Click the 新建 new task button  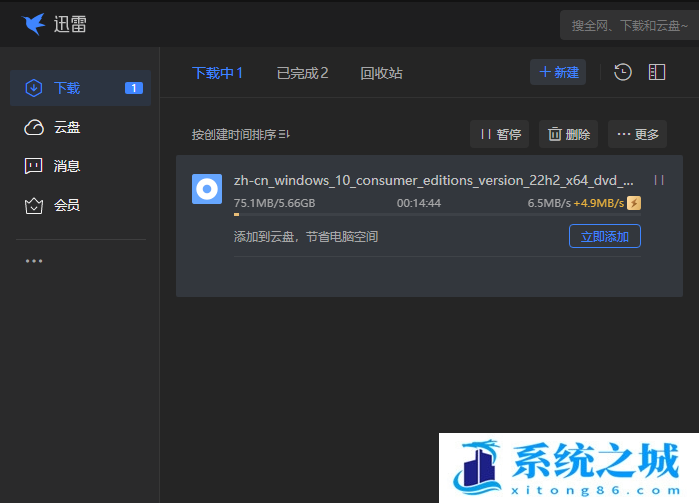(558, 72)
